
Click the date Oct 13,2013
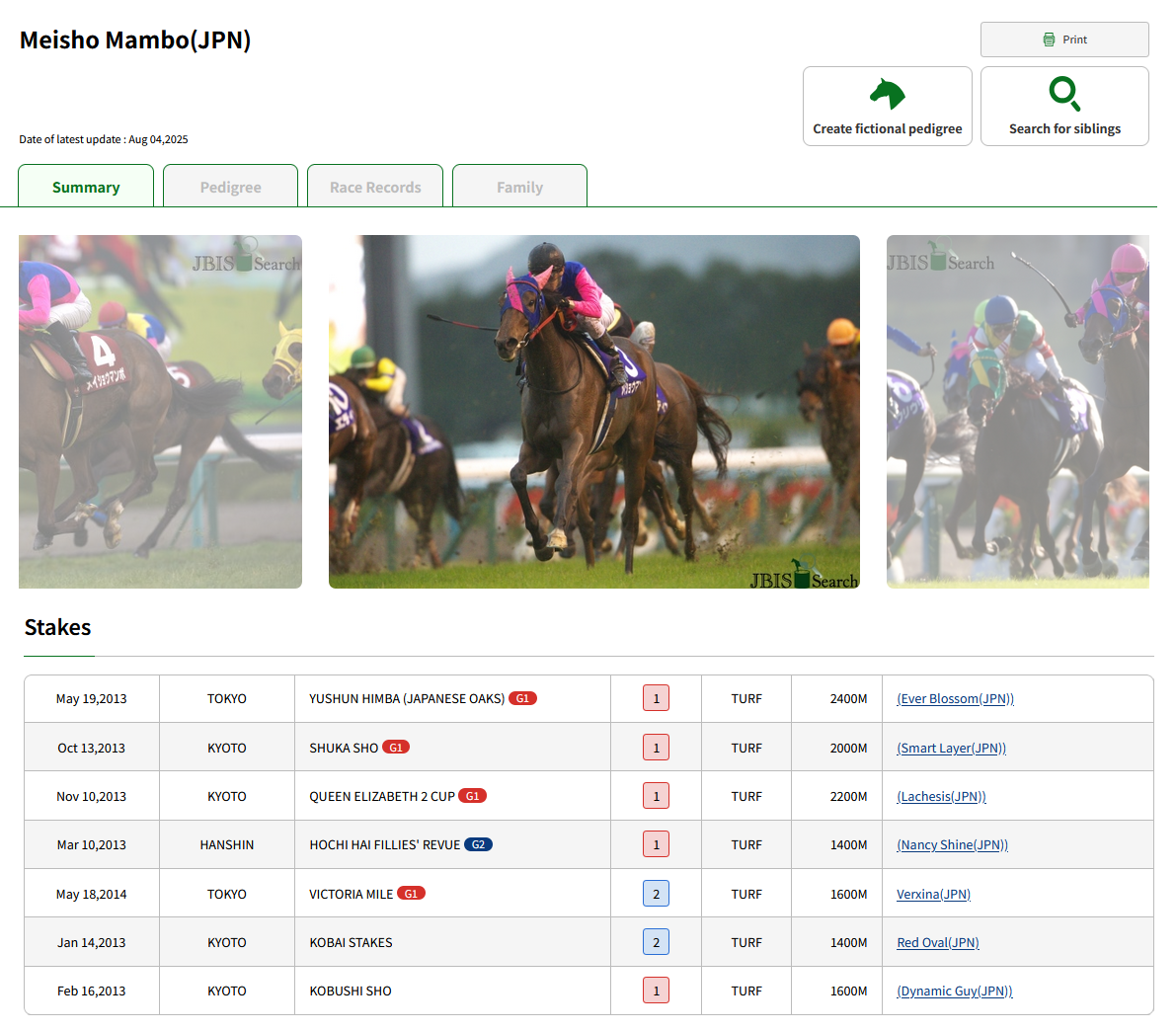[x=92, y=749]
